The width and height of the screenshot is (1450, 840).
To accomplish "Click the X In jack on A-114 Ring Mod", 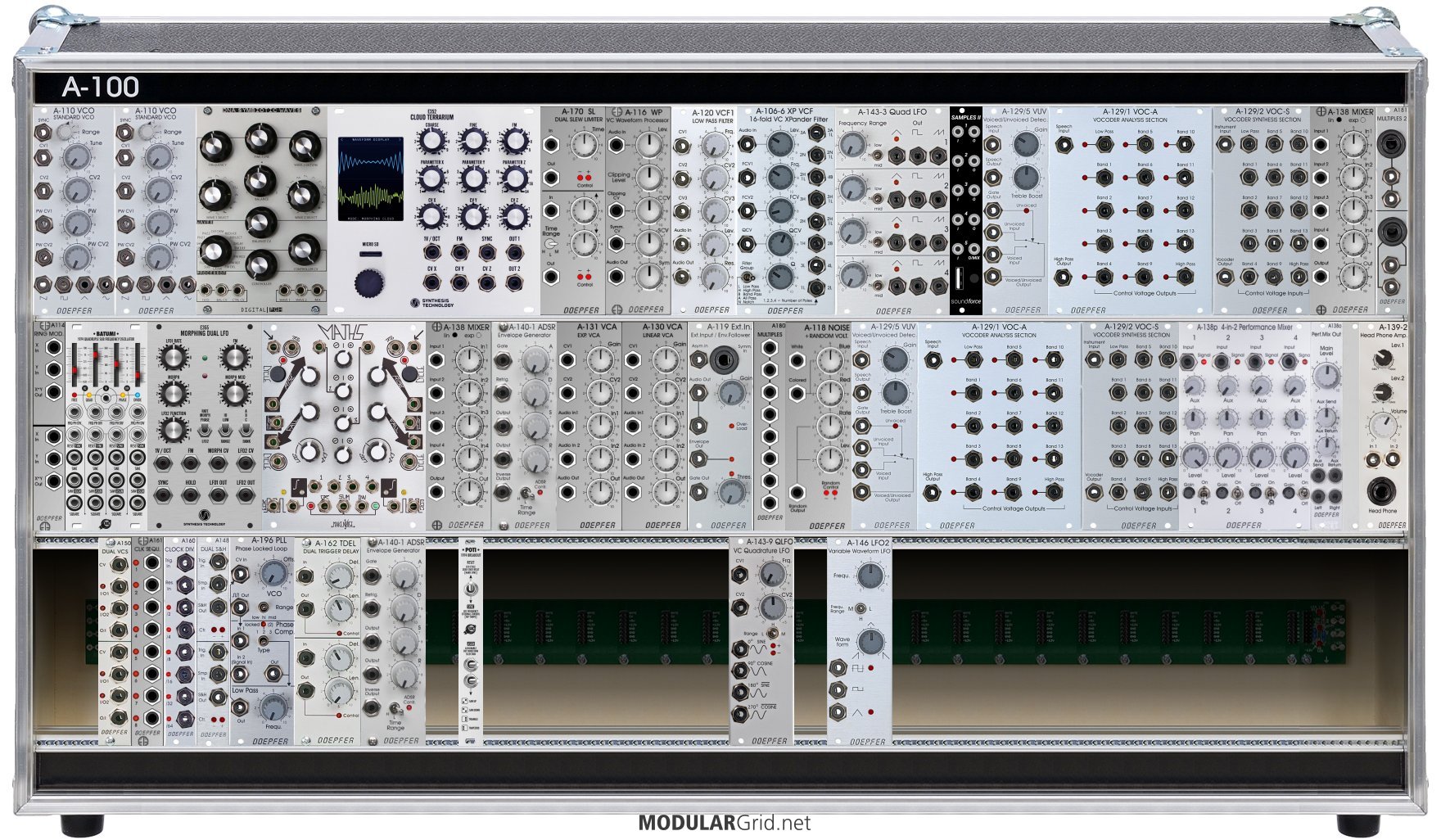I will (53, 346).
